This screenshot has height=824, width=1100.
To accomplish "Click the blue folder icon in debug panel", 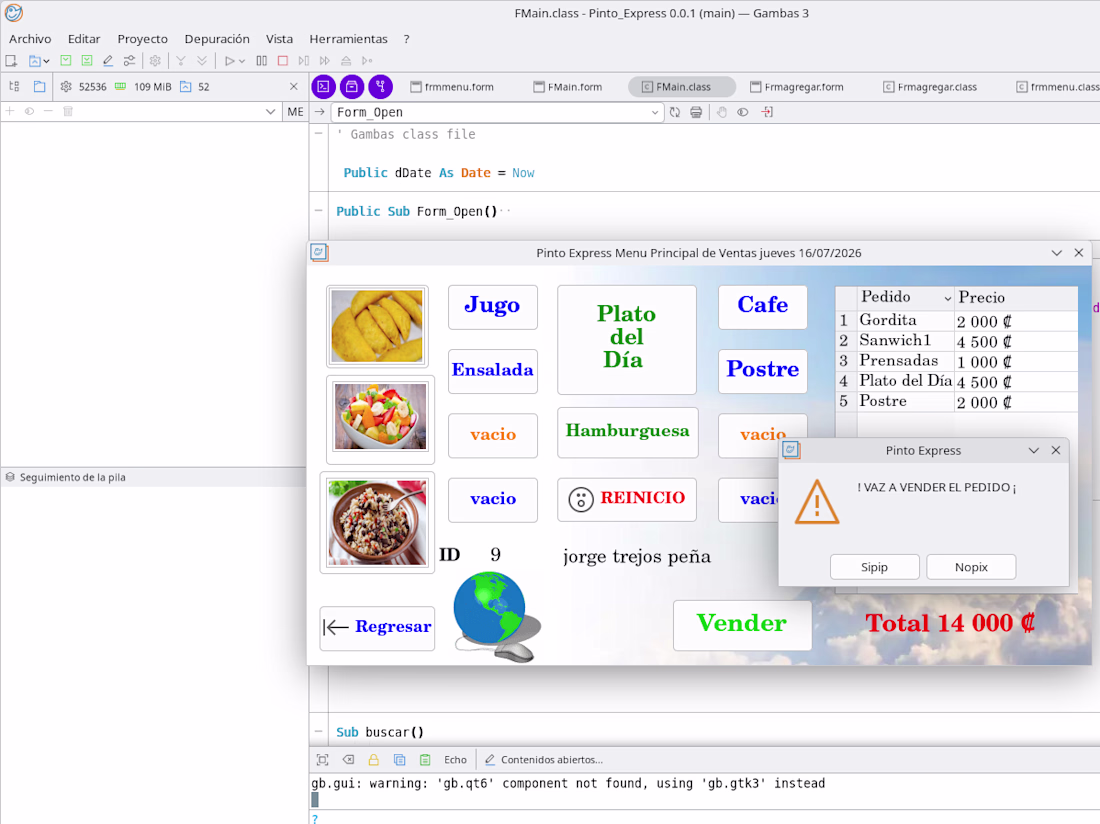I will click(39, 86).
